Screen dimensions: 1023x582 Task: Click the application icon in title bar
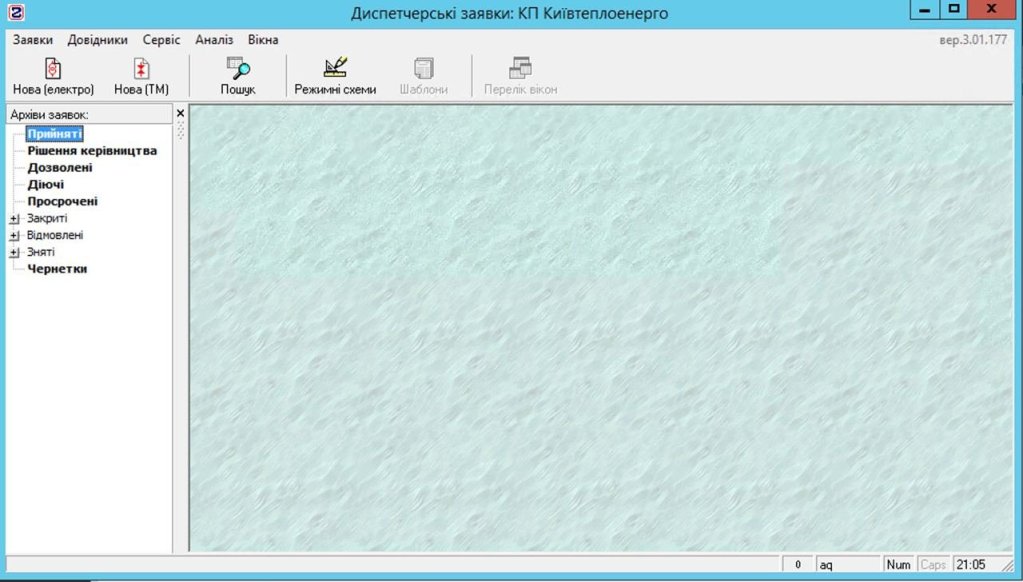coord(15,13)
